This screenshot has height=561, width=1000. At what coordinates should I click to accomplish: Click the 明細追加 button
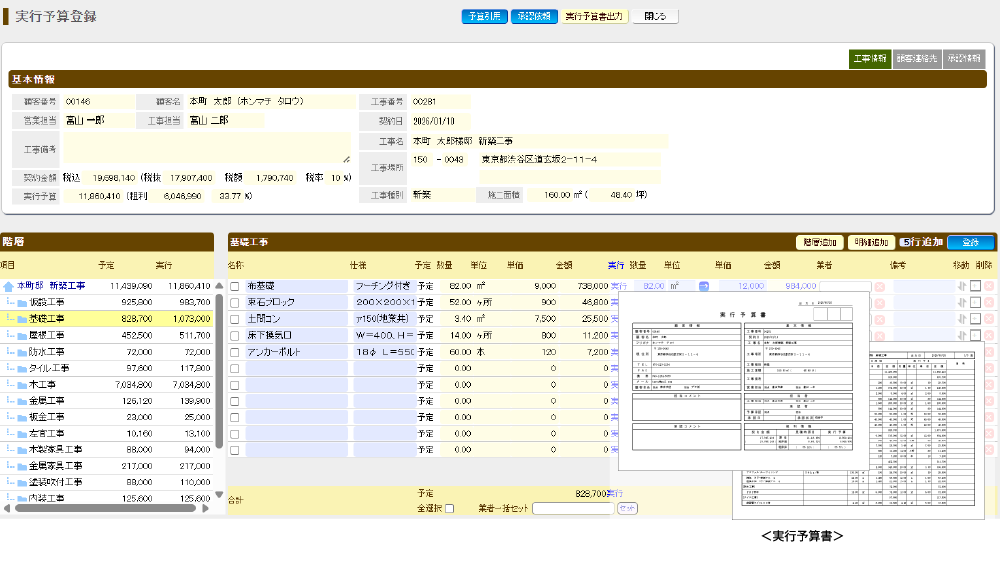(x=871, y=242)
